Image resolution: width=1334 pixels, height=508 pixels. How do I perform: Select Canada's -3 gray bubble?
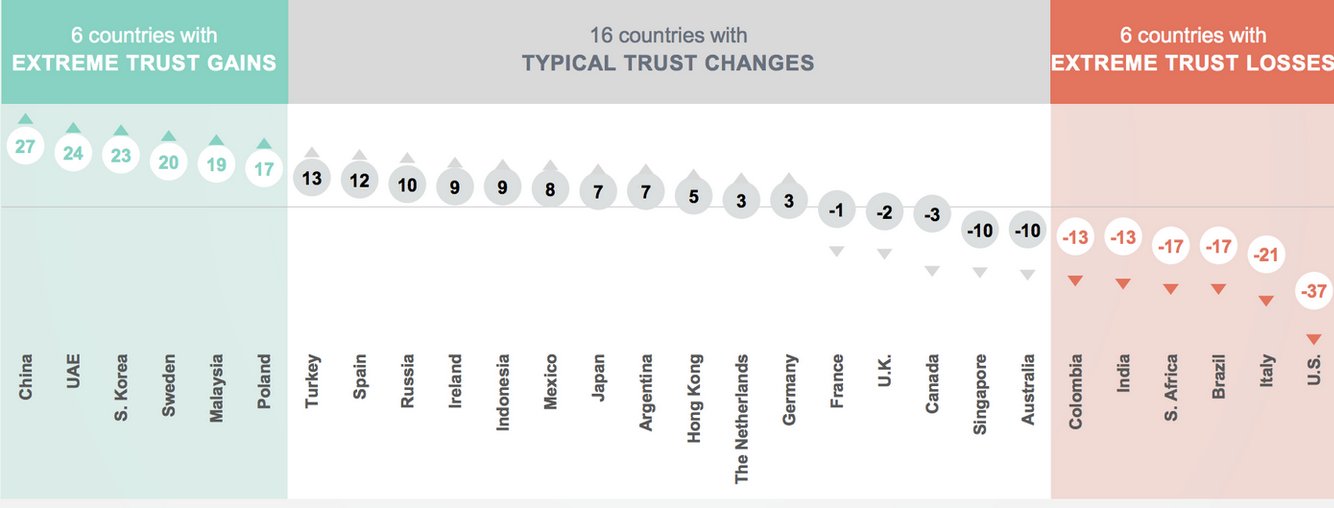coord(932,214)
